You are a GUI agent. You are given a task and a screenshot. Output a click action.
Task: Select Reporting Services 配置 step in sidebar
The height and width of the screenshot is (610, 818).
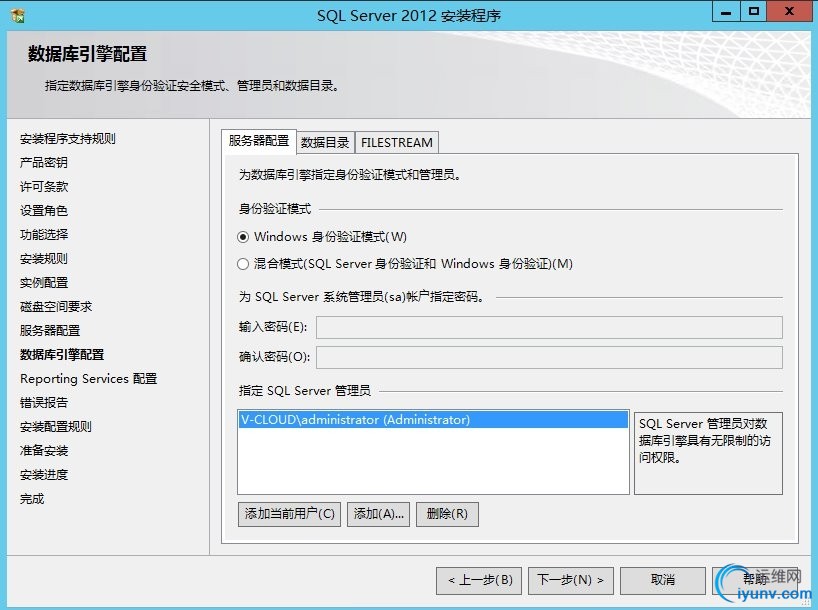click(88, 379)
